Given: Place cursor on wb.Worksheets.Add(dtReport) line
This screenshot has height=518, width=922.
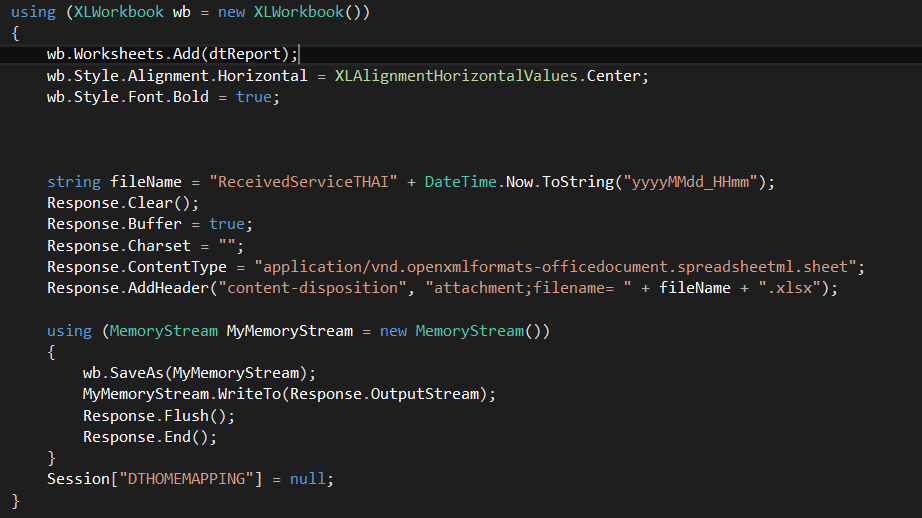Looking at the screenshot, I should 172,54.
